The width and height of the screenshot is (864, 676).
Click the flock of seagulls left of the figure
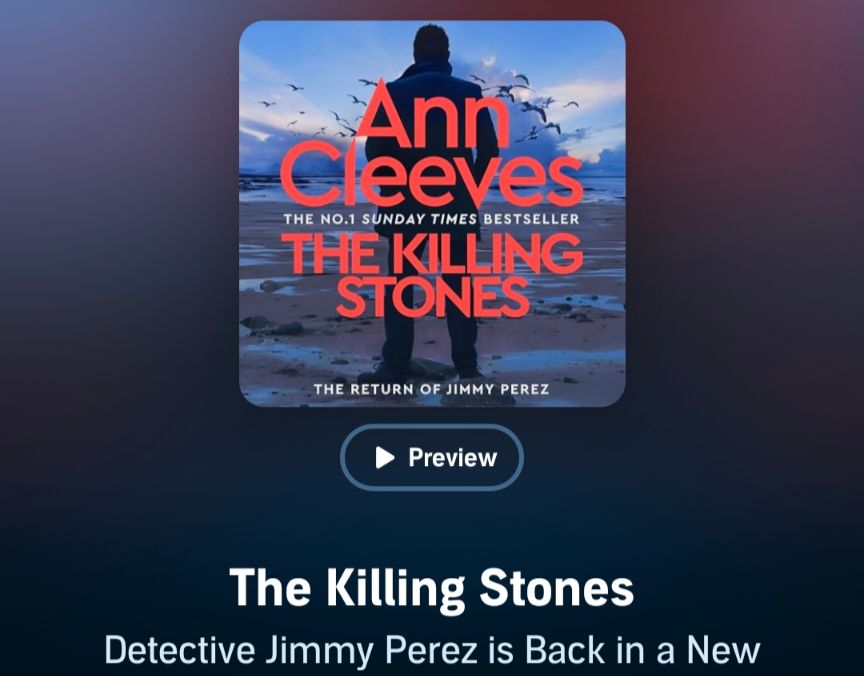314,110
